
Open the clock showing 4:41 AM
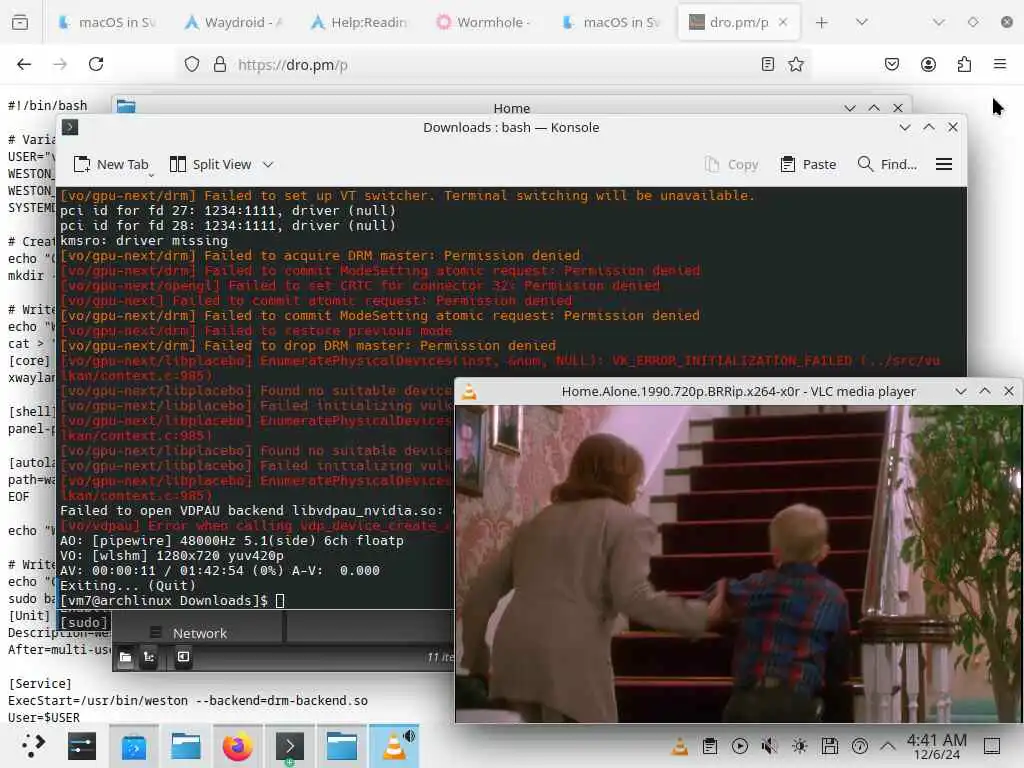pos(936,746)
